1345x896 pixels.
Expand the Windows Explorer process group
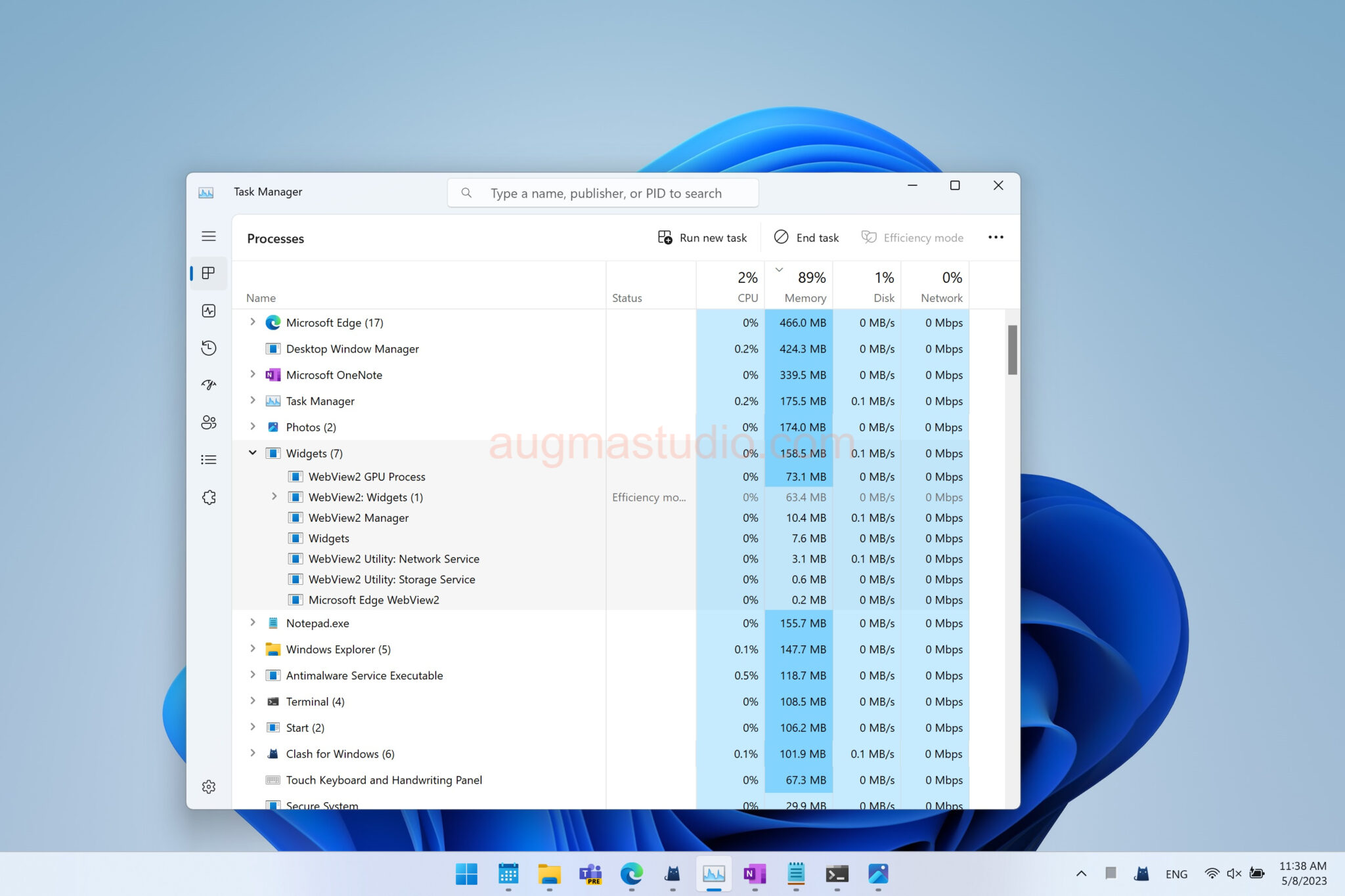pyautogui.click(x=253, y=649)
